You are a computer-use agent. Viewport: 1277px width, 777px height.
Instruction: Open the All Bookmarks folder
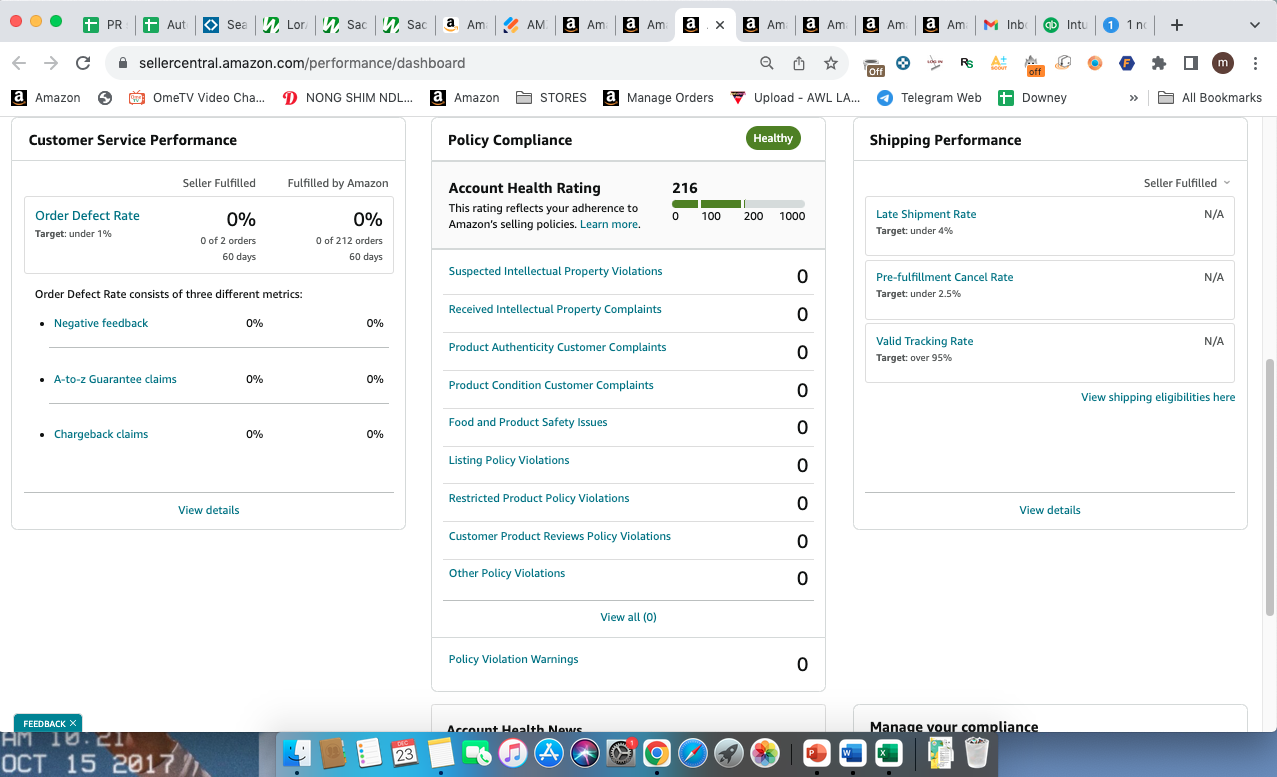click(x=1209, y=98)
